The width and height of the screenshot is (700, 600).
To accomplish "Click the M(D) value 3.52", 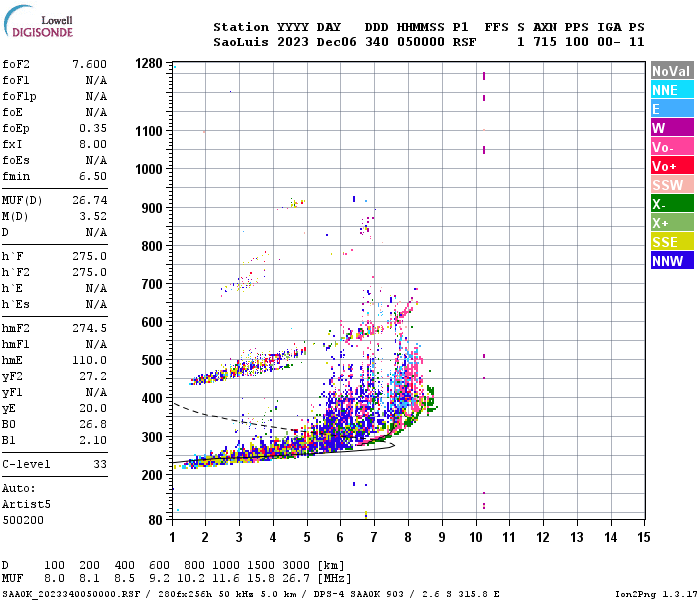I will [93, 216].
